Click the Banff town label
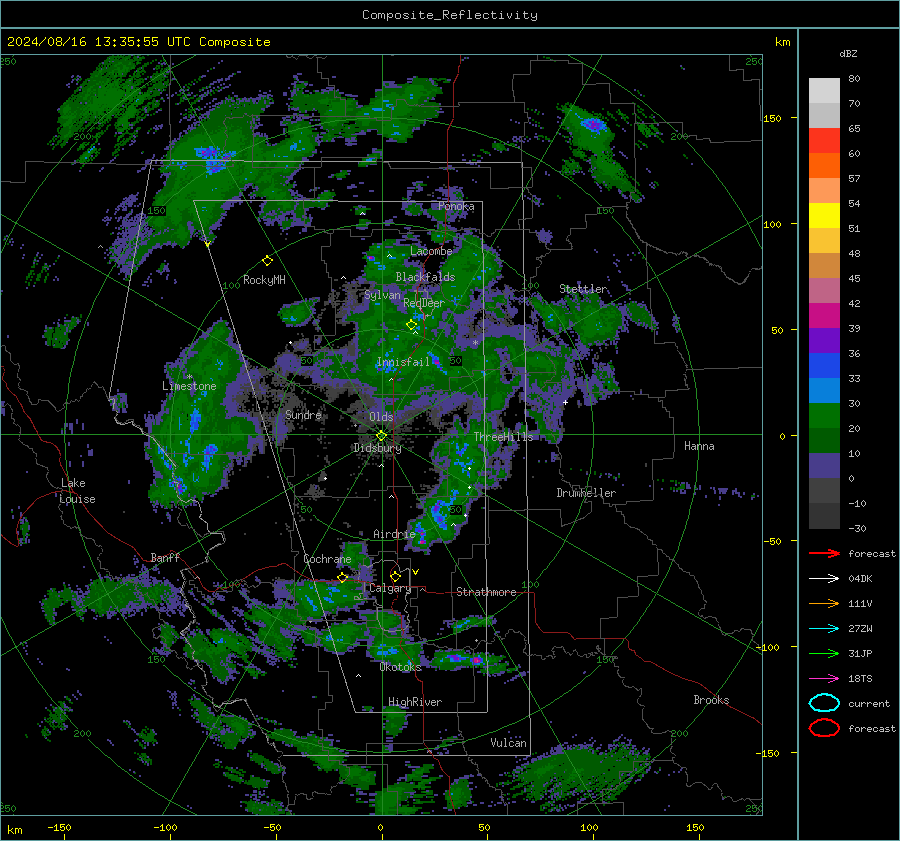The width and height of the screenshot is (900, 841). coord(165,557)
